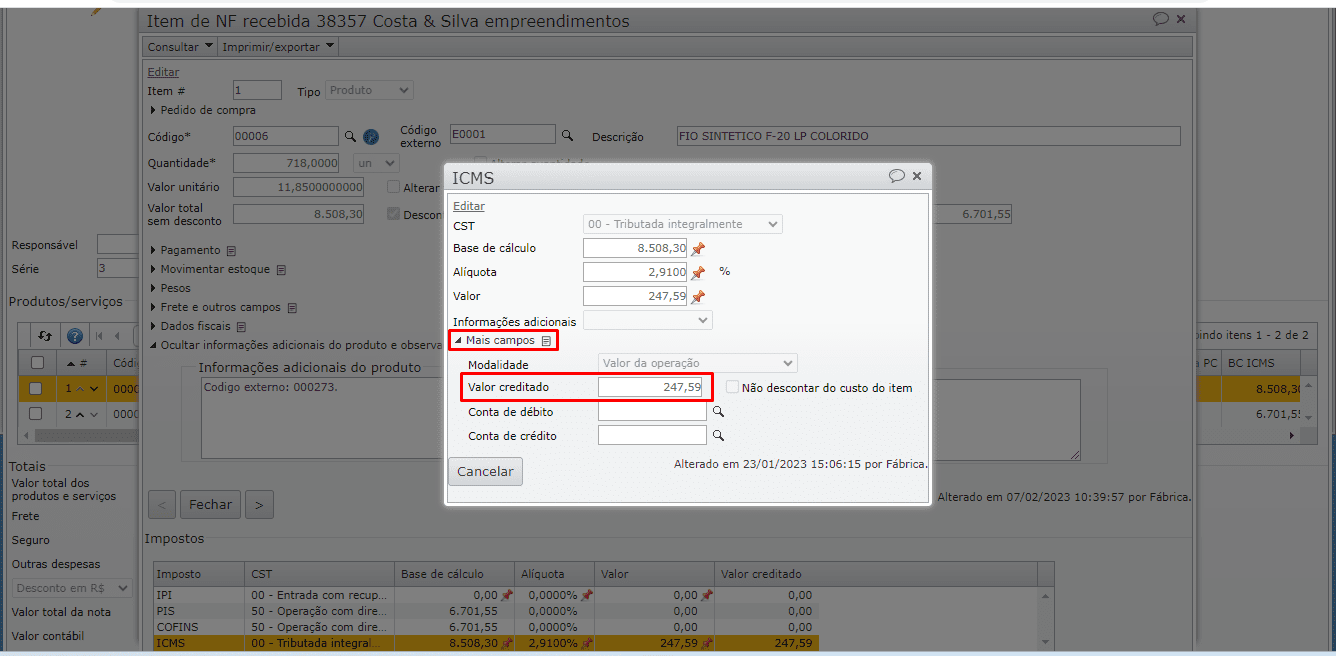Image resolution: width=1336 pixels, height=656 pixels.
Task: Open the Tipo Produto dropdown
Action: [x=369, y=91]
